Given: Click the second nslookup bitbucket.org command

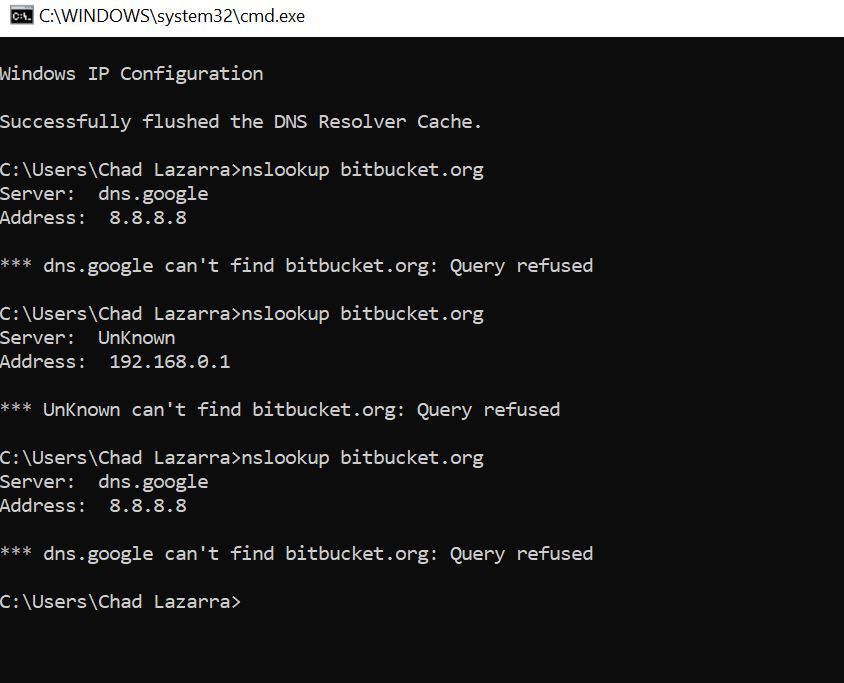Looking at the screenshot, I should 362,314.
